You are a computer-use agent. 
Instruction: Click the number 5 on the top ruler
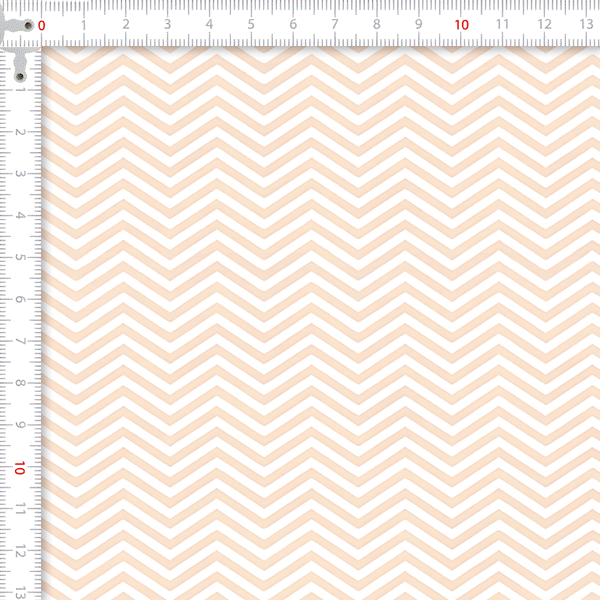(x=251, y=24)
